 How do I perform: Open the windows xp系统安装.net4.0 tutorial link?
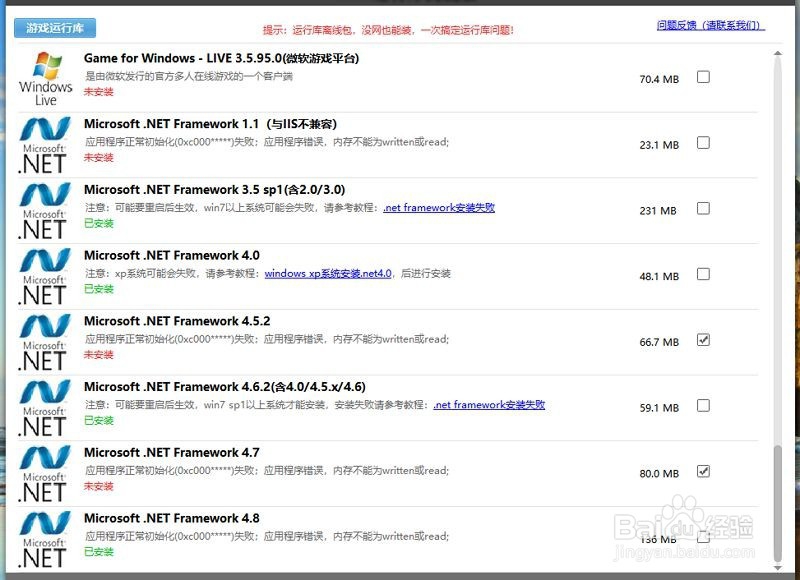(x=328, y=273)
